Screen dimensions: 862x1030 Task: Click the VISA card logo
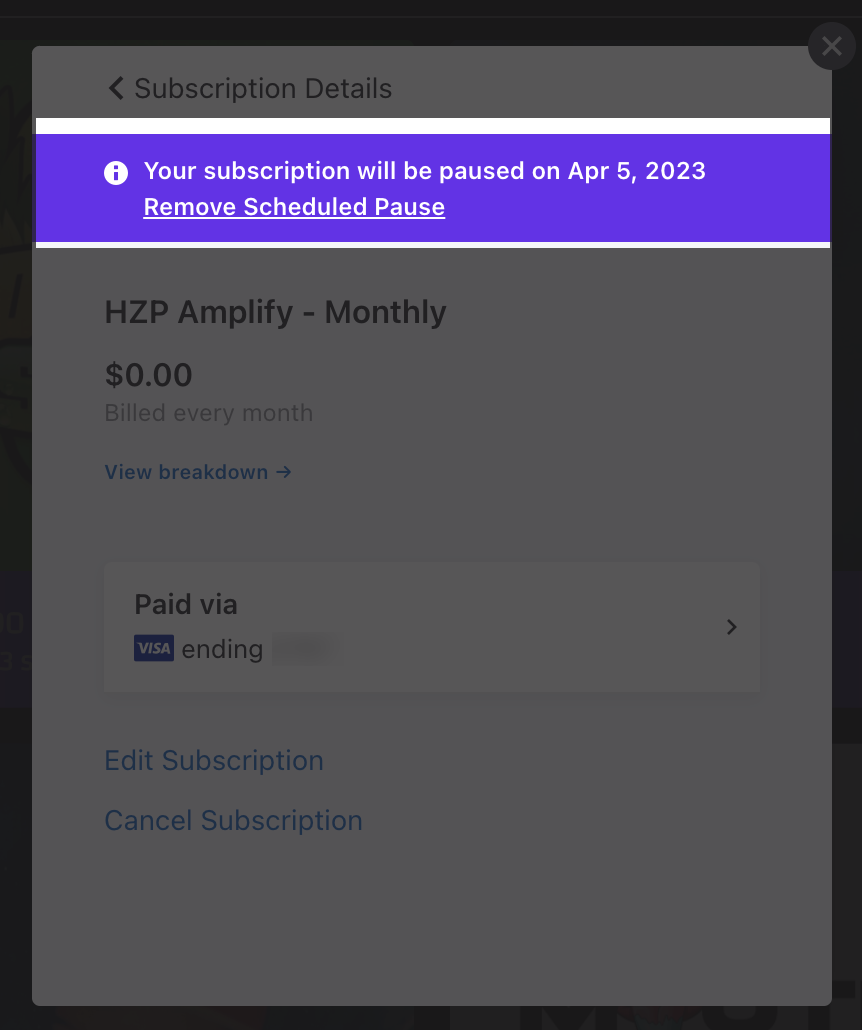(154, 648)
